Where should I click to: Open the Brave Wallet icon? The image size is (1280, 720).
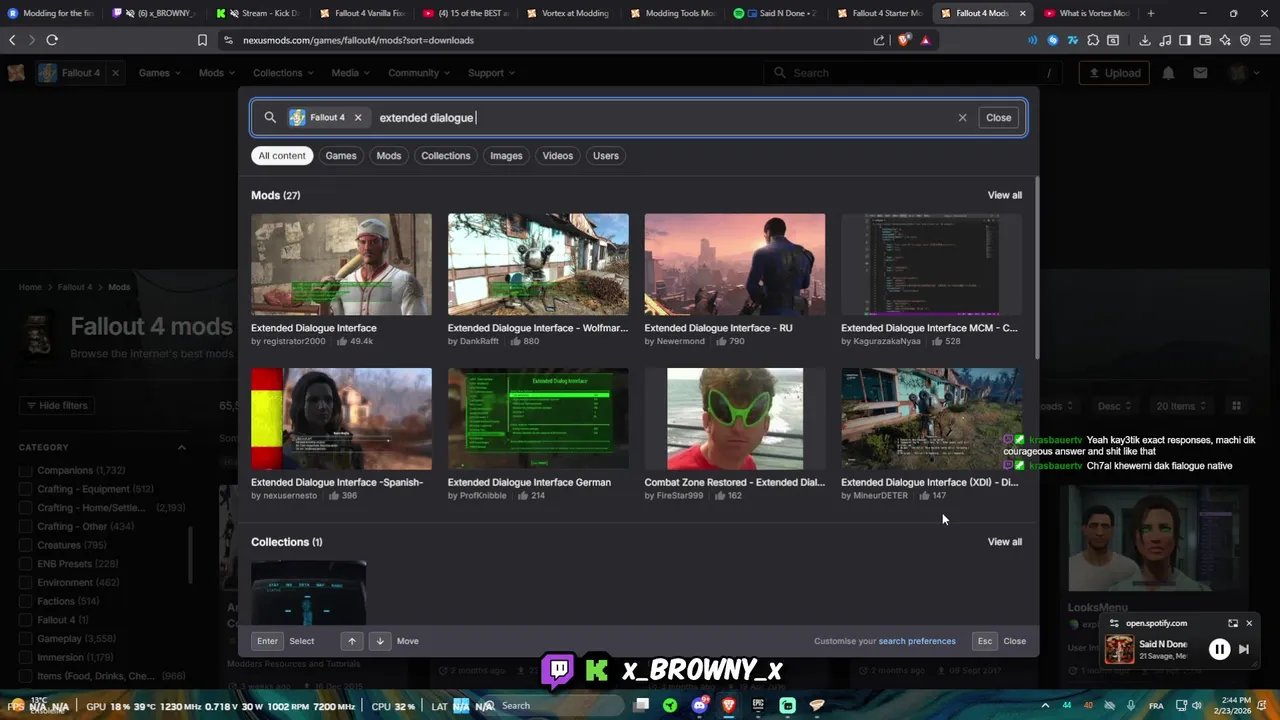coord(1205,40)
